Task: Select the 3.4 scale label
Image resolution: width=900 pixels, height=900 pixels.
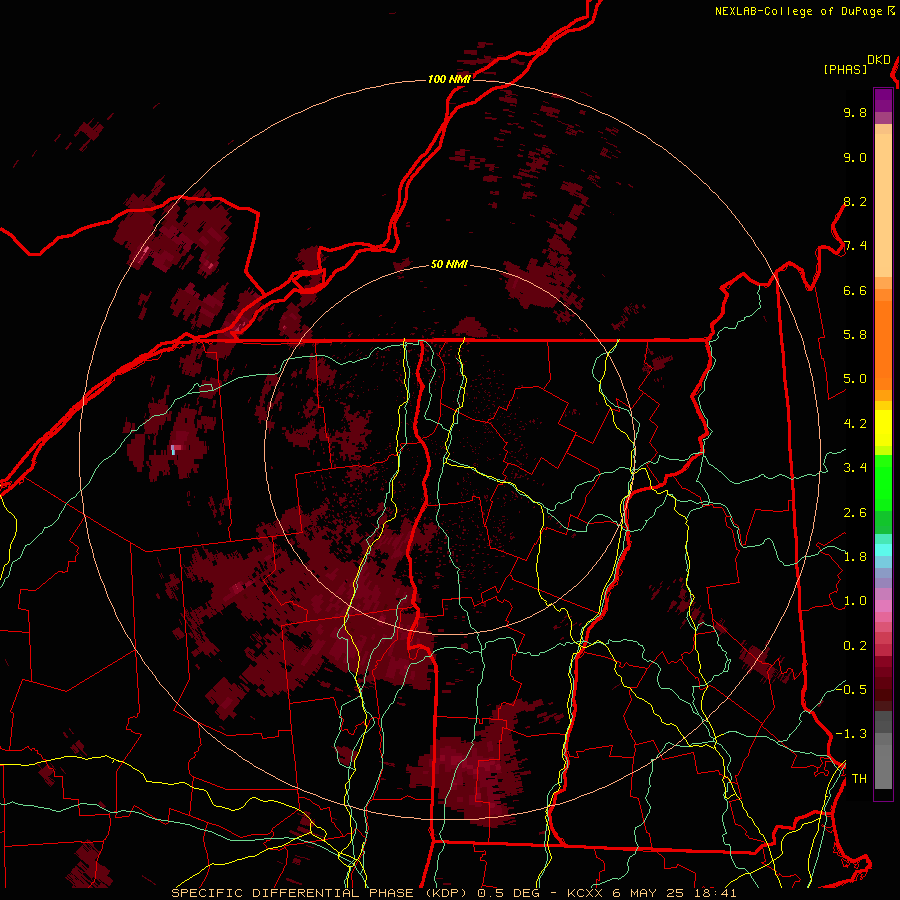Action: (855, 468)
